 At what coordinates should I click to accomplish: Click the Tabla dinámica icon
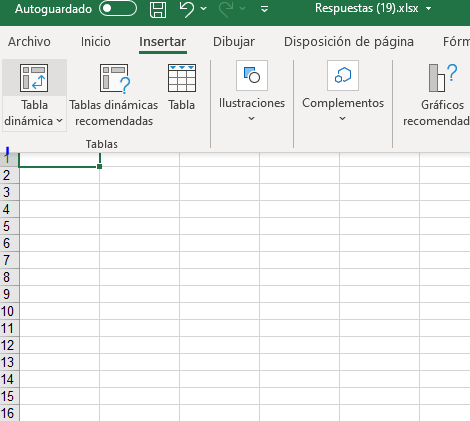click(34, 78)
